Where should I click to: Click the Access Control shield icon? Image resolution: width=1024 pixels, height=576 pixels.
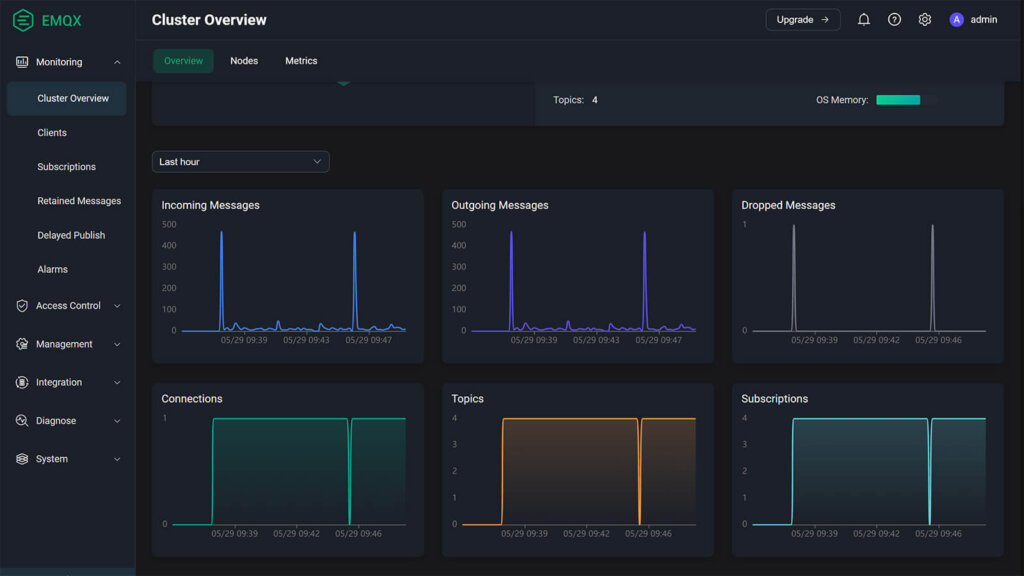22,306
